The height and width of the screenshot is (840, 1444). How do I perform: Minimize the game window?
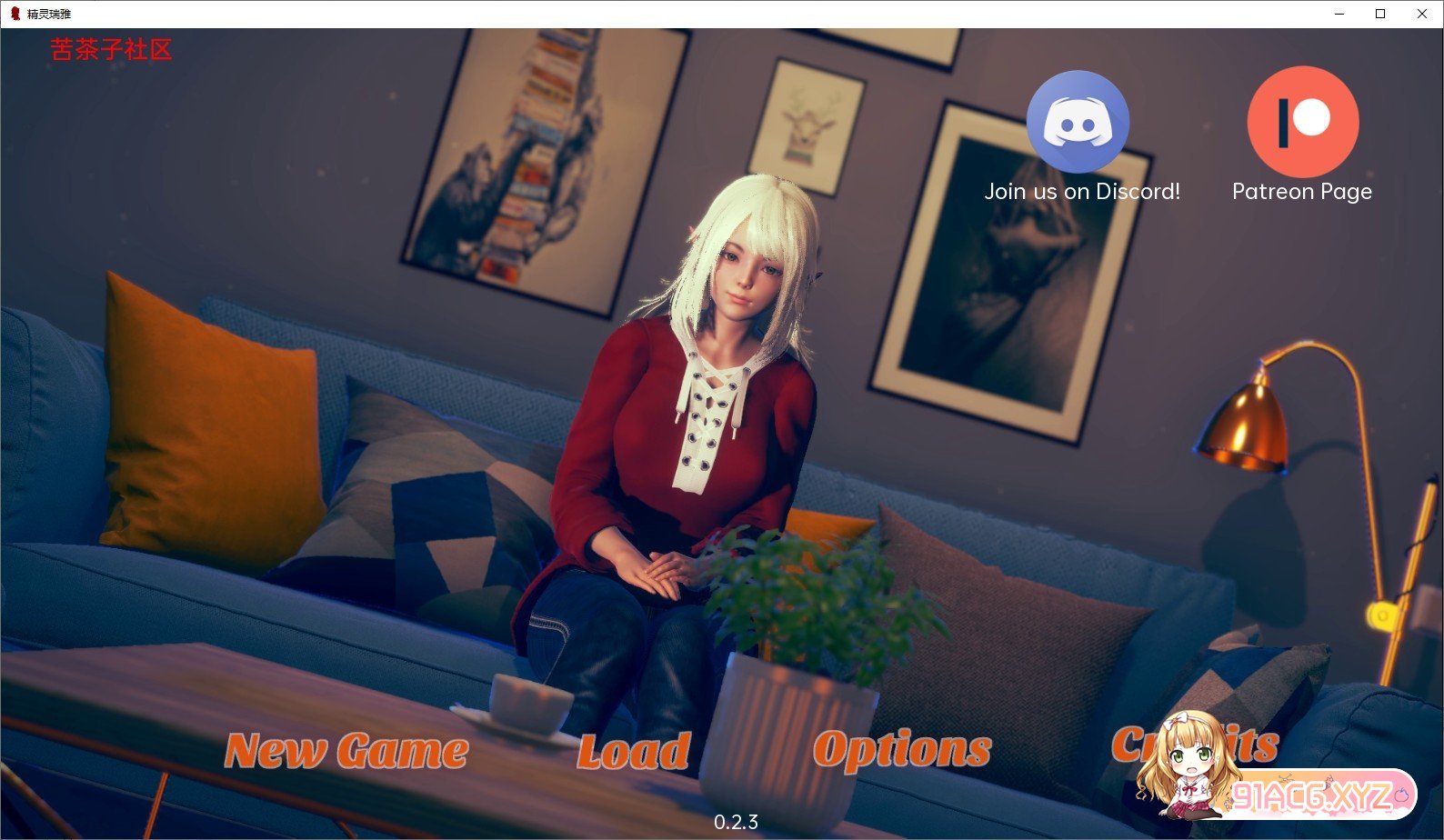pos(1339,14)
